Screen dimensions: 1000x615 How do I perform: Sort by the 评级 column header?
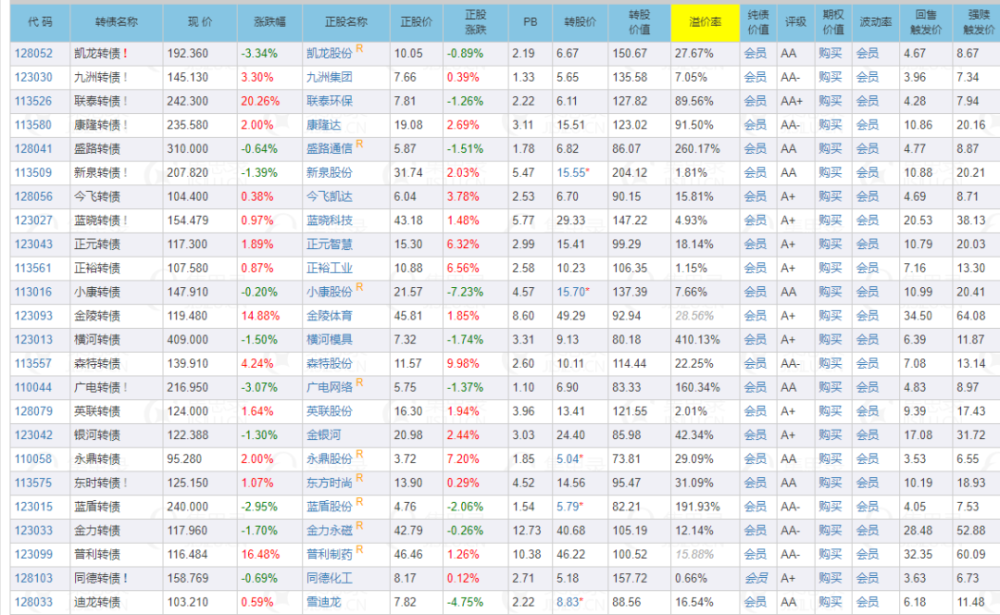795,22
